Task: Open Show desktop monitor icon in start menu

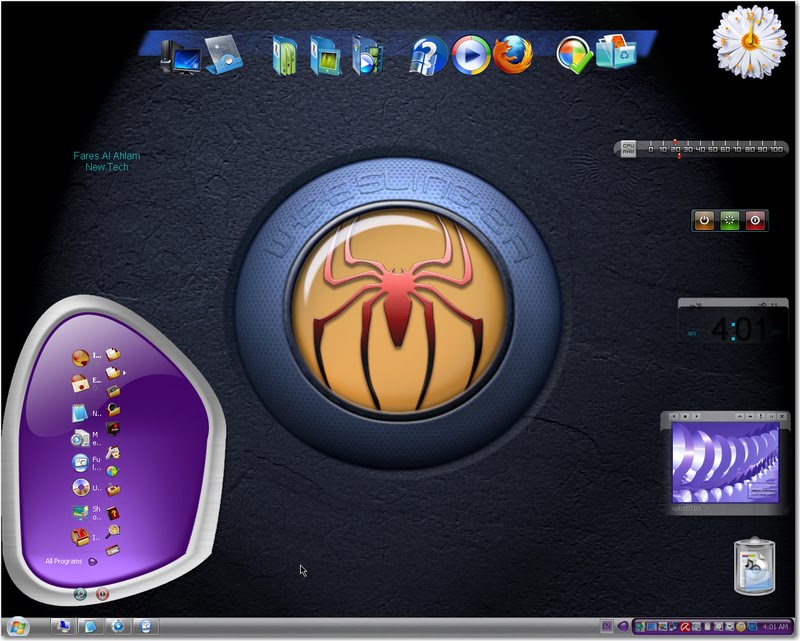Action: (x=80, y=512)
